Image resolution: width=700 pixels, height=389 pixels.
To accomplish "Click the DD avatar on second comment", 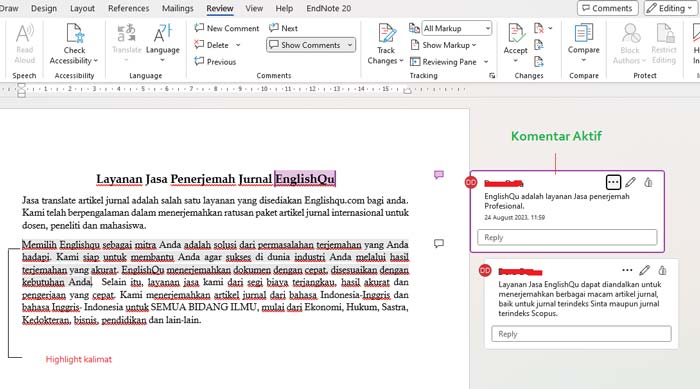I will point(485,271).
